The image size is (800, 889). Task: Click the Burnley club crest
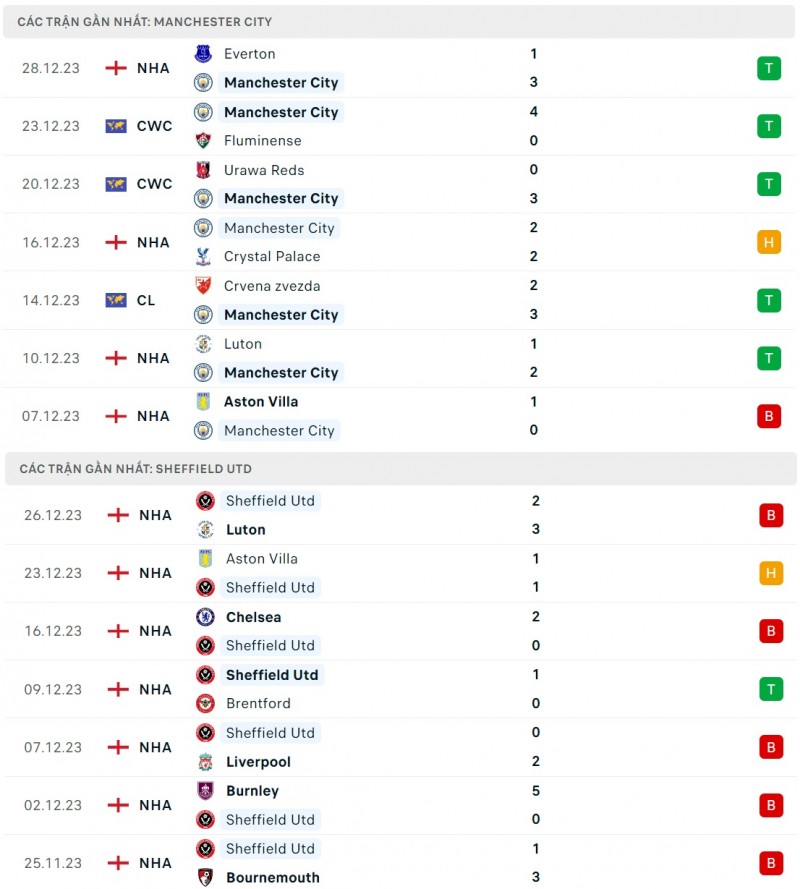coord(205,791)
